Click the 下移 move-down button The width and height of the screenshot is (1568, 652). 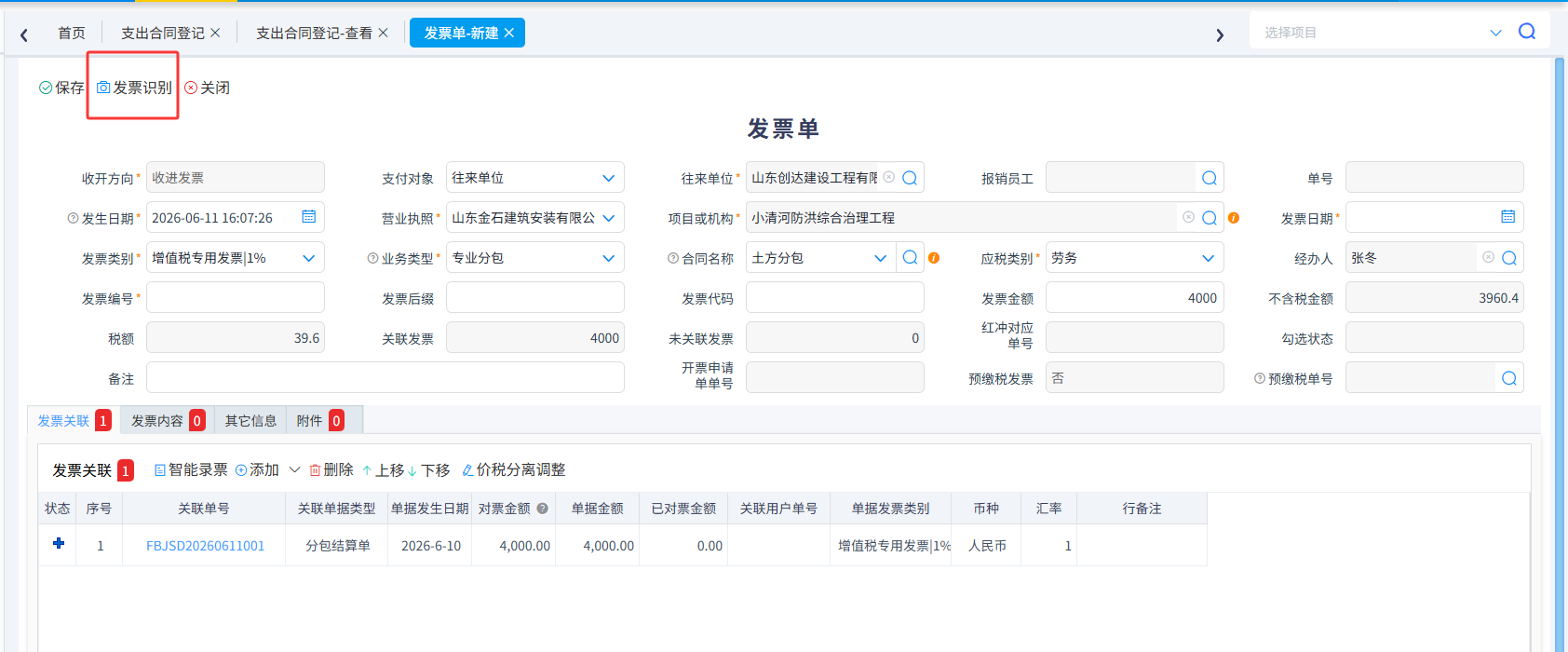[x=428, y=470]
